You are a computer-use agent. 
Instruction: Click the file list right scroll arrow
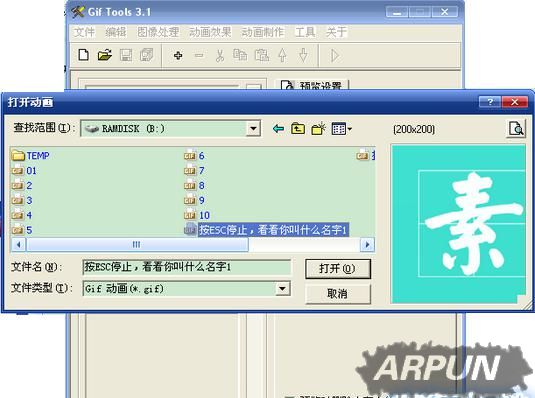pyautogui.click(x=367, y=244)
